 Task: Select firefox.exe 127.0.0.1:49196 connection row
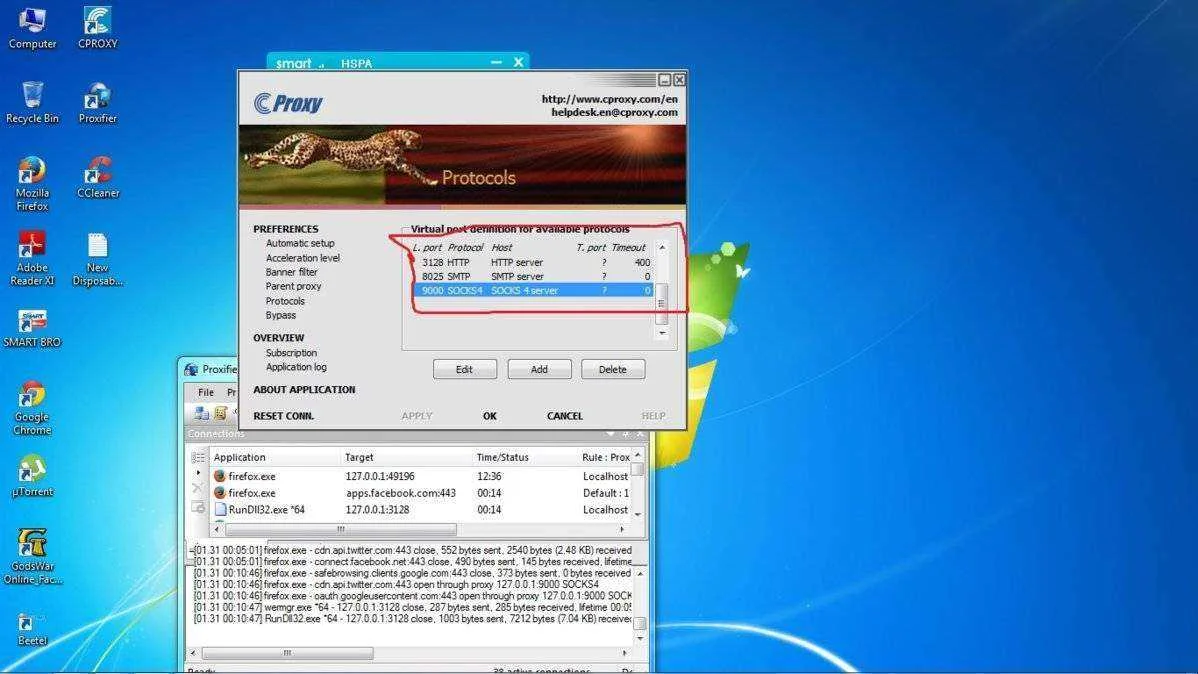tap(420, 476)
